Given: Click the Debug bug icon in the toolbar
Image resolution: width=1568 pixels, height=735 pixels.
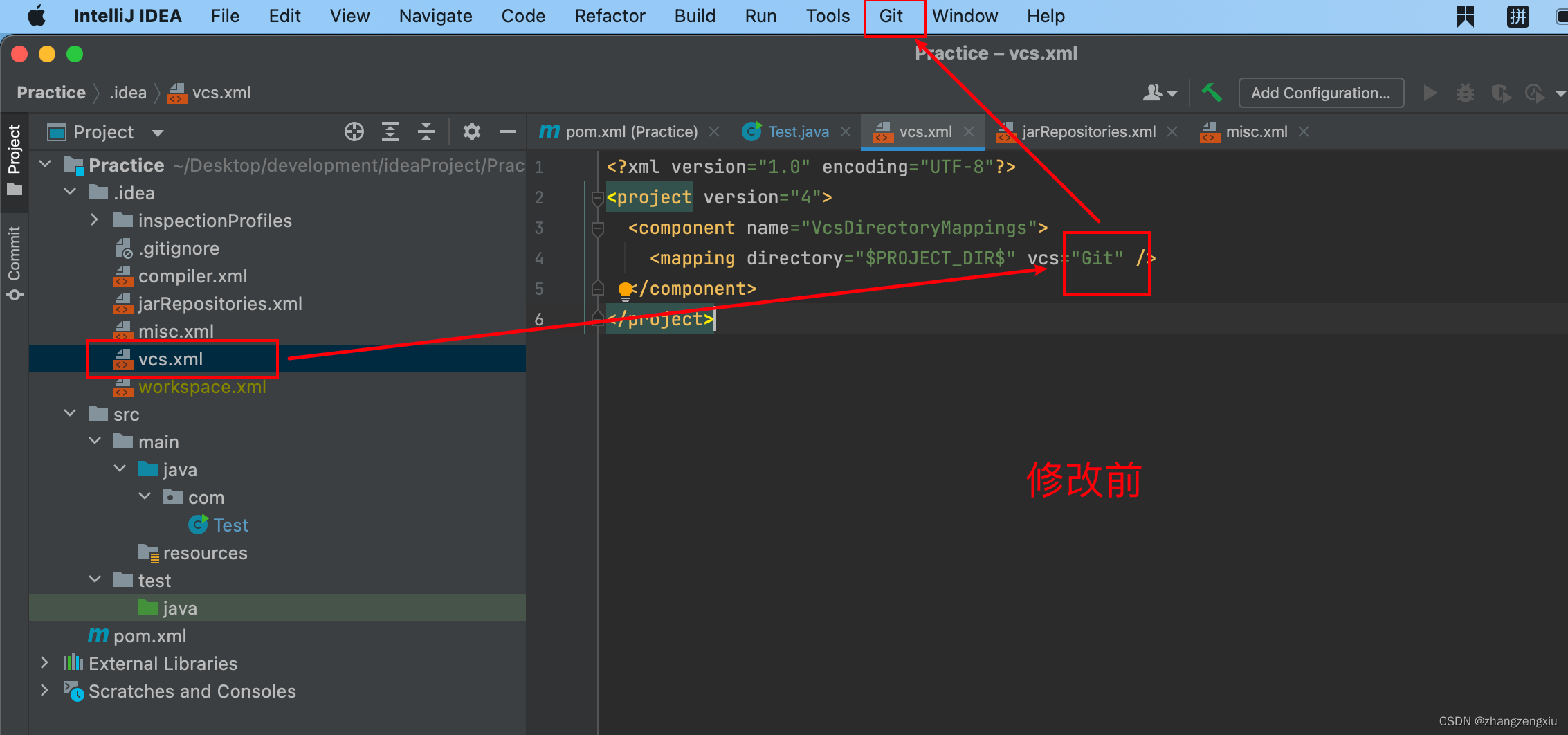Looking at the screenshot, I should pos(1465,93).
